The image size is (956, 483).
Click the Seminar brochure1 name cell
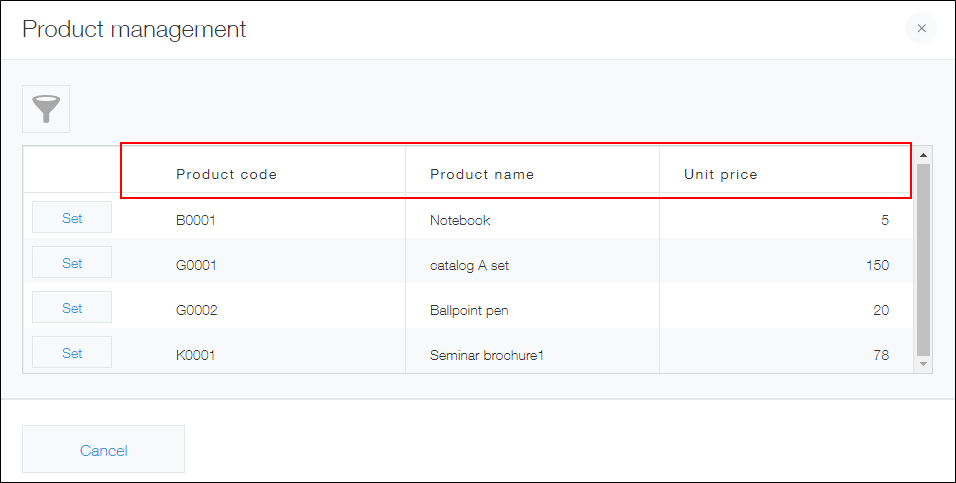click(486, 355)
